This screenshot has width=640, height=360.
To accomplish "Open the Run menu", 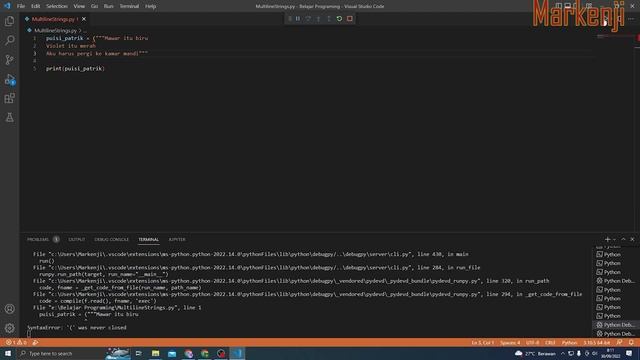I will (108, 6).
